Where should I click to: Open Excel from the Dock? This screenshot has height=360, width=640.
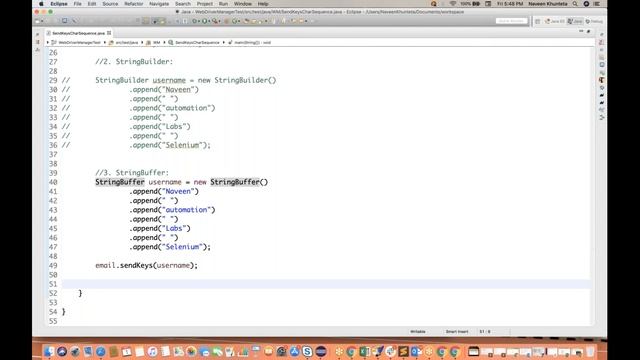pyautogui.click(x=364, y=351)
